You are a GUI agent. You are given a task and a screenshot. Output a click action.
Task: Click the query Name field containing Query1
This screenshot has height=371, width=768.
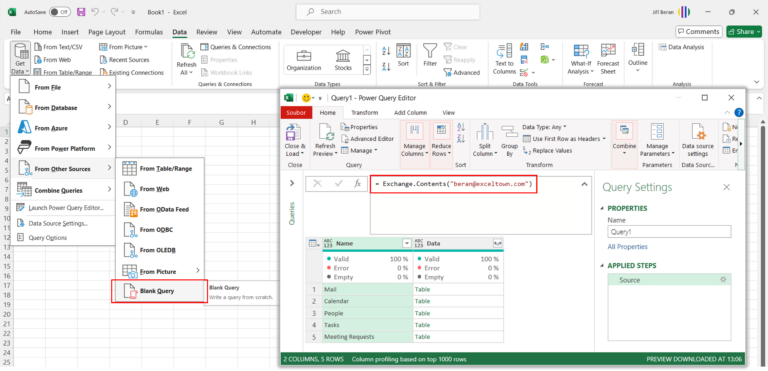669,232
